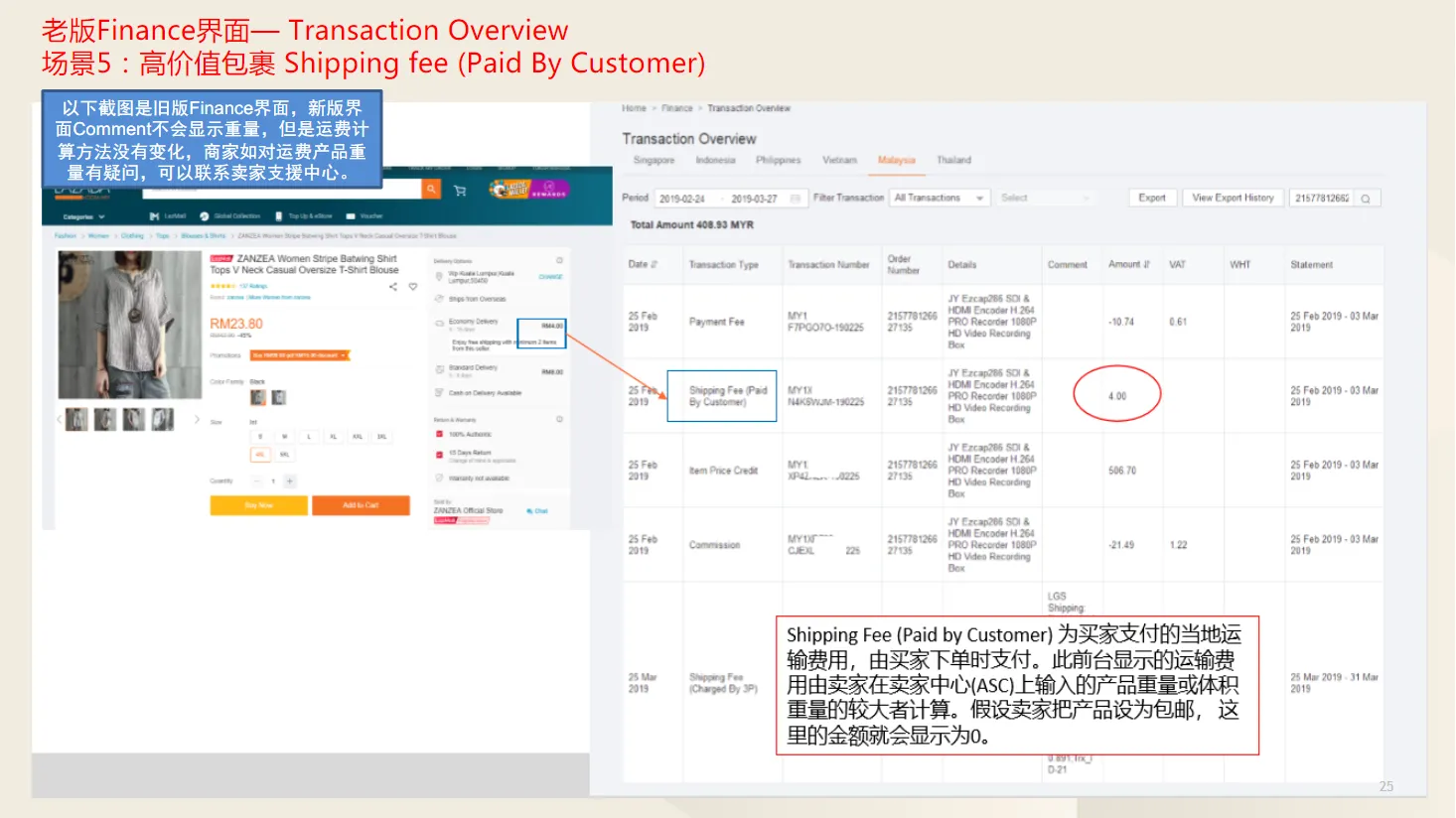The width and height of the screenshot is (1456, 818).
Task: Click the second product thumbnail below the photo
Action: click(103, 418)
